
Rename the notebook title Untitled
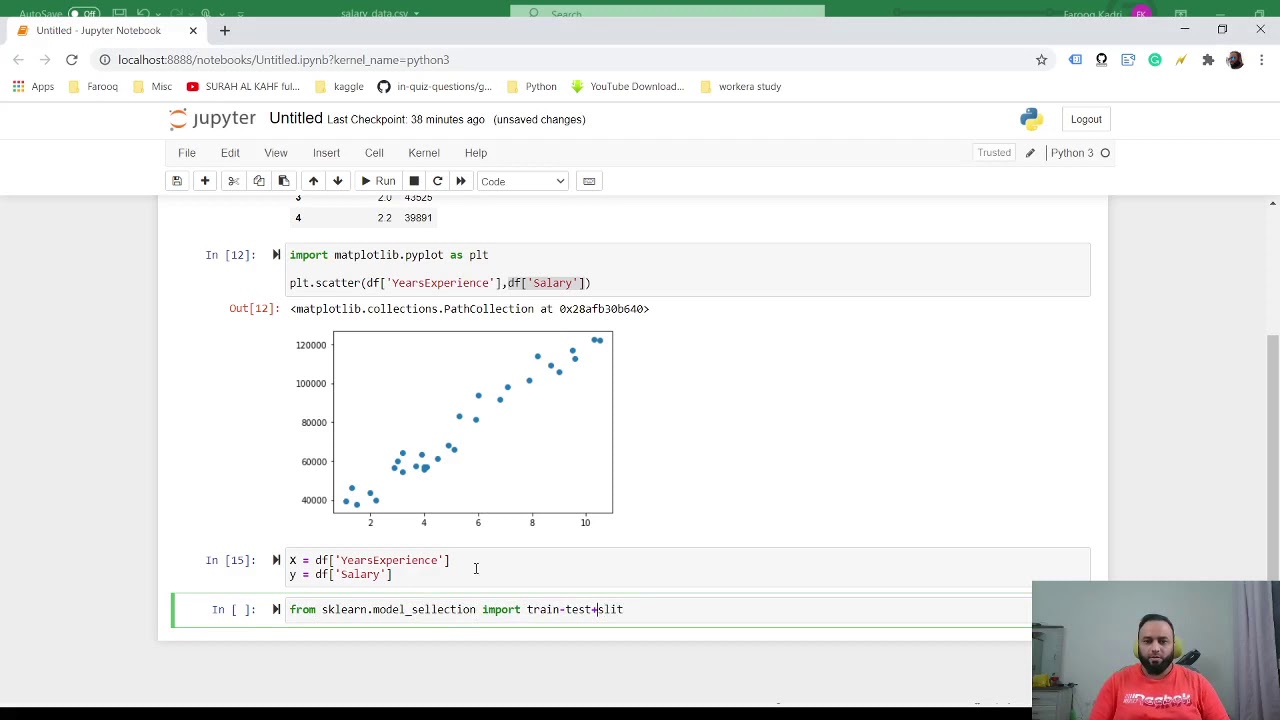click(x=296, y=118)
